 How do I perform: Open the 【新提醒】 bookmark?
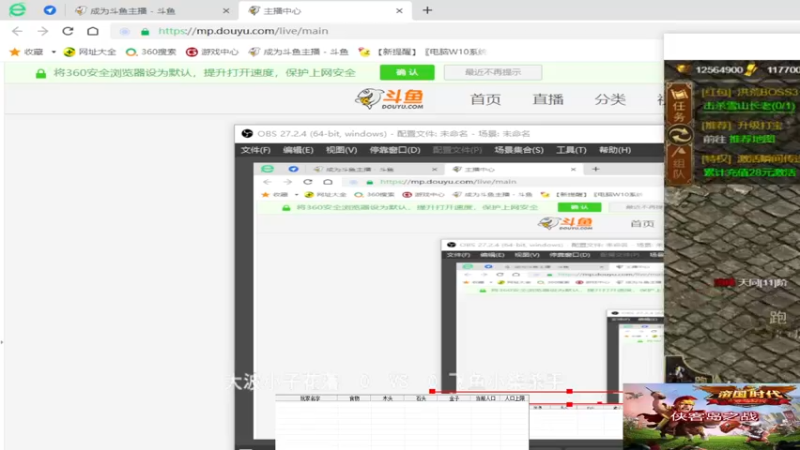click(x=388, y=52)
